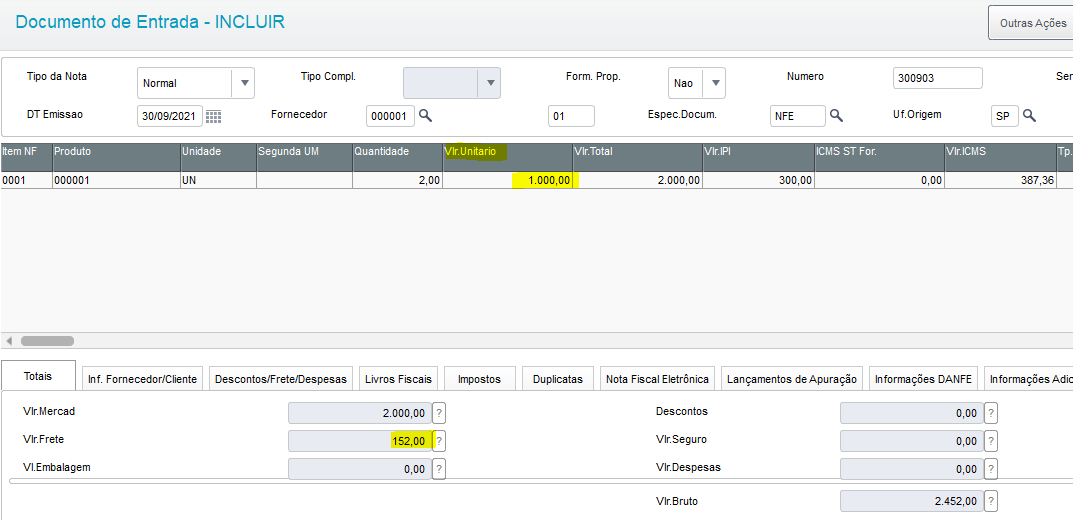Select the Descontos/Frete/Despesas tab

tap(280, 379)
